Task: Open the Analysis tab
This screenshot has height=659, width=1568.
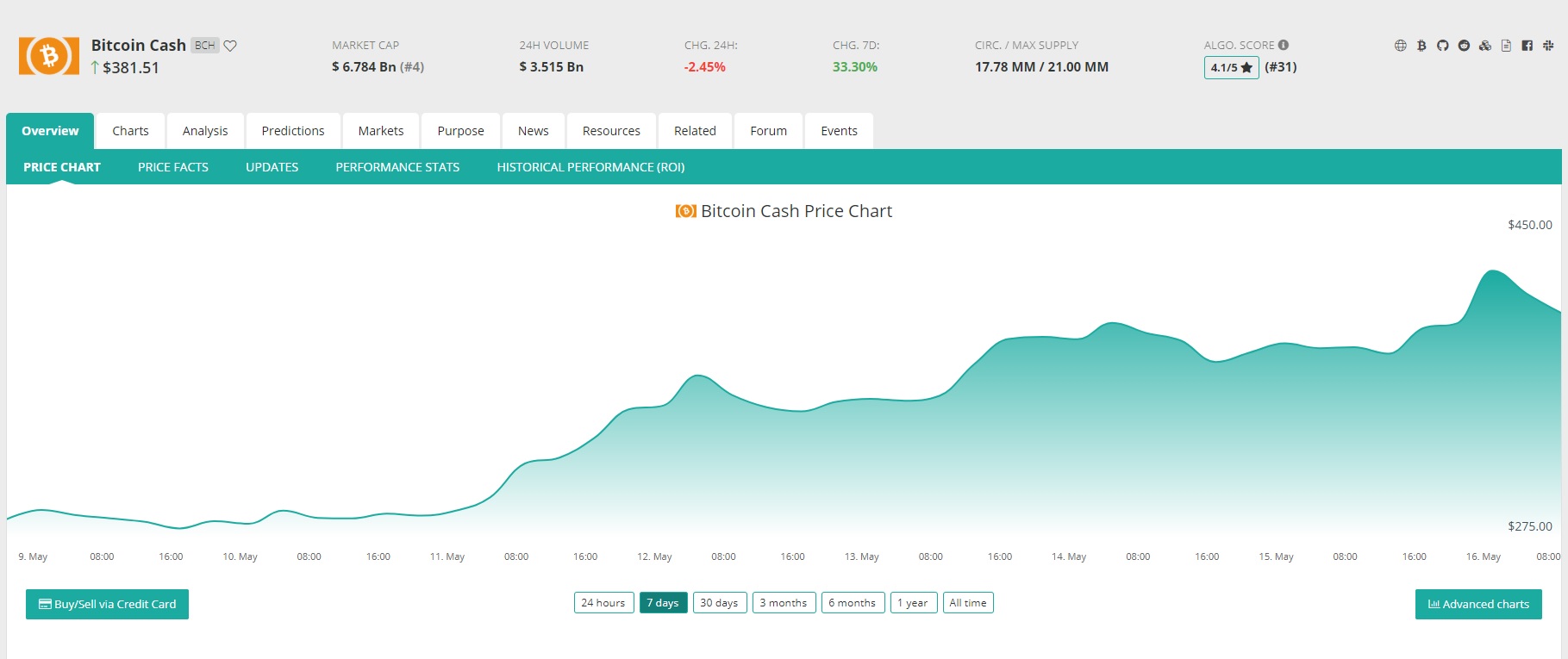Action: tap(205, 131)
